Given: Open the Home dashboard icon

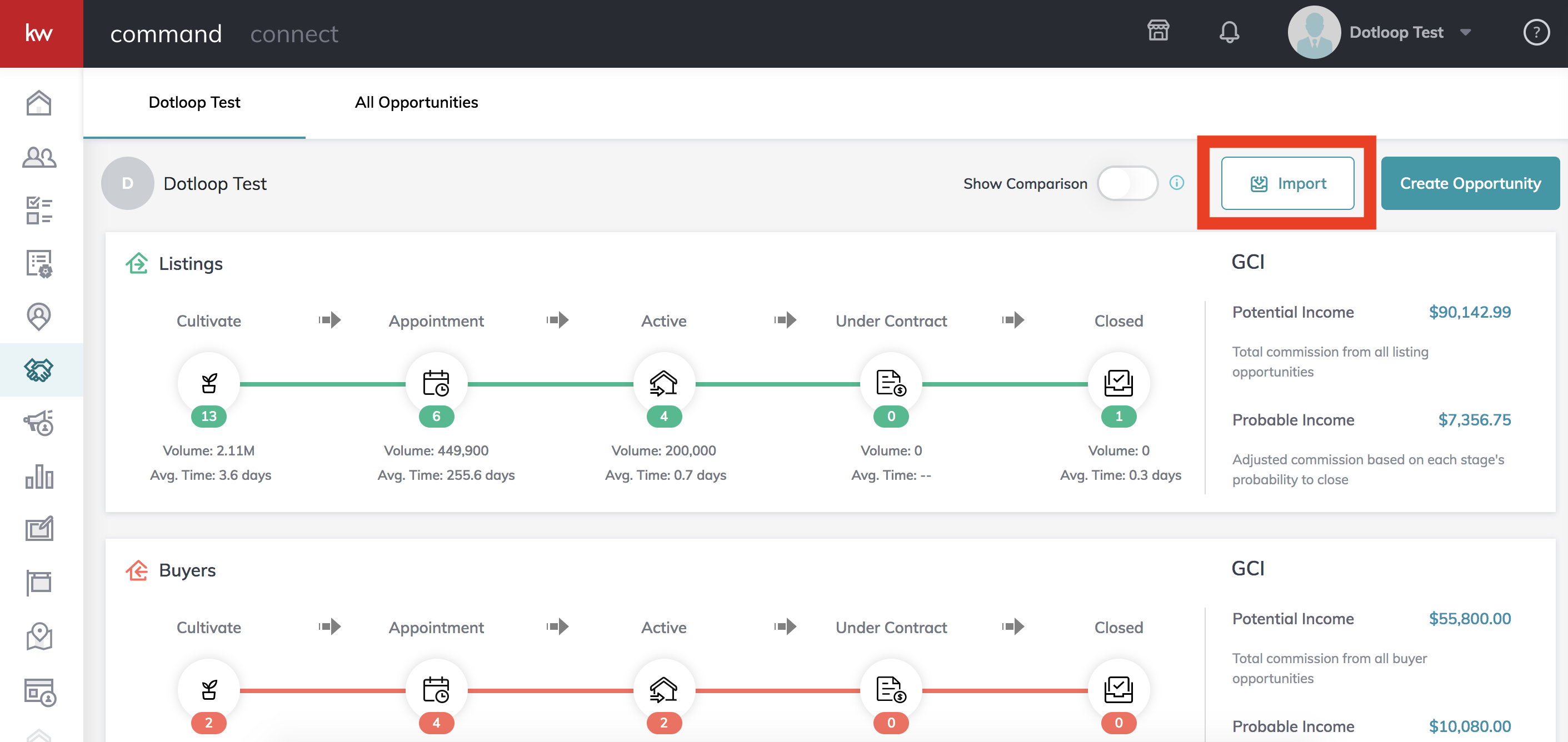Looking at the screenshot, I should pyautogui.click(x=38, y=103).
